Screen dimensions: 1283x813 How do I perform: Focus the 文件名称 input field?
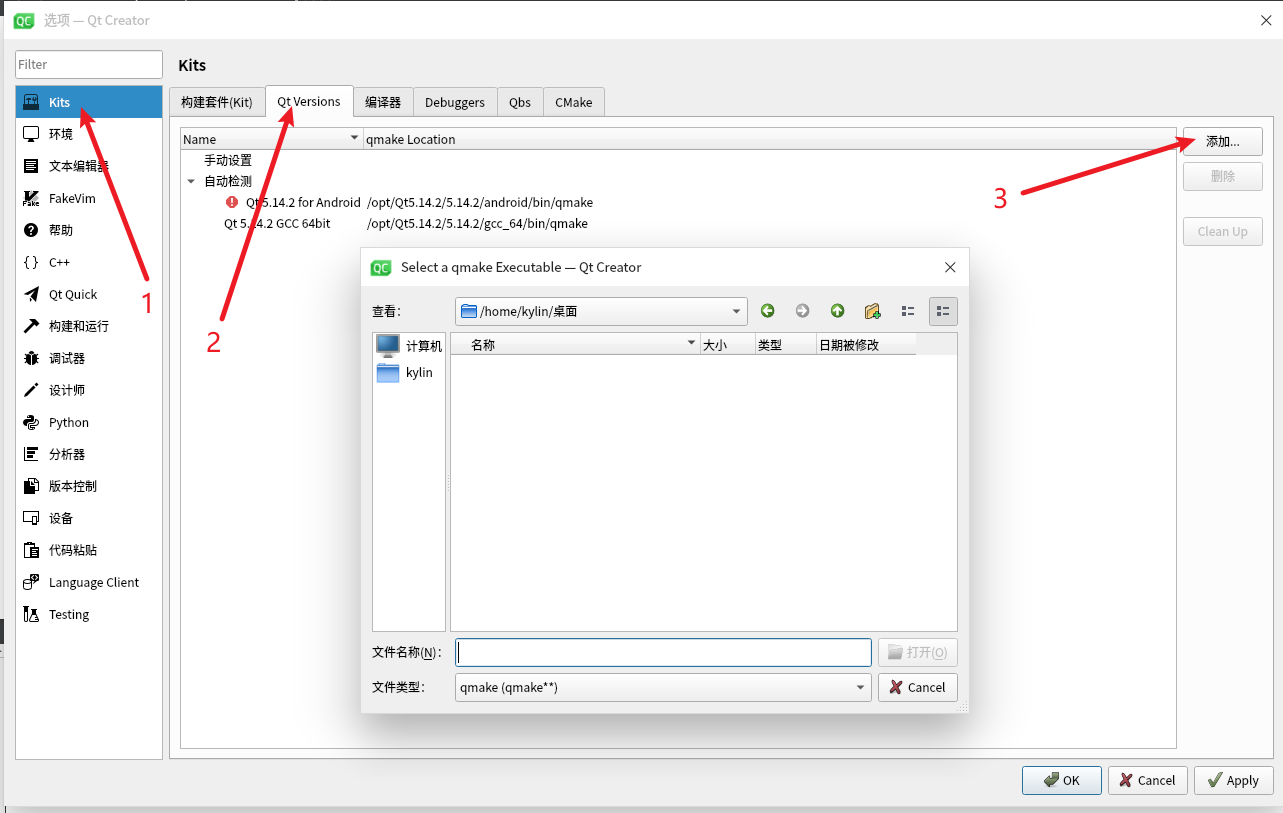(x=663, y=652)
